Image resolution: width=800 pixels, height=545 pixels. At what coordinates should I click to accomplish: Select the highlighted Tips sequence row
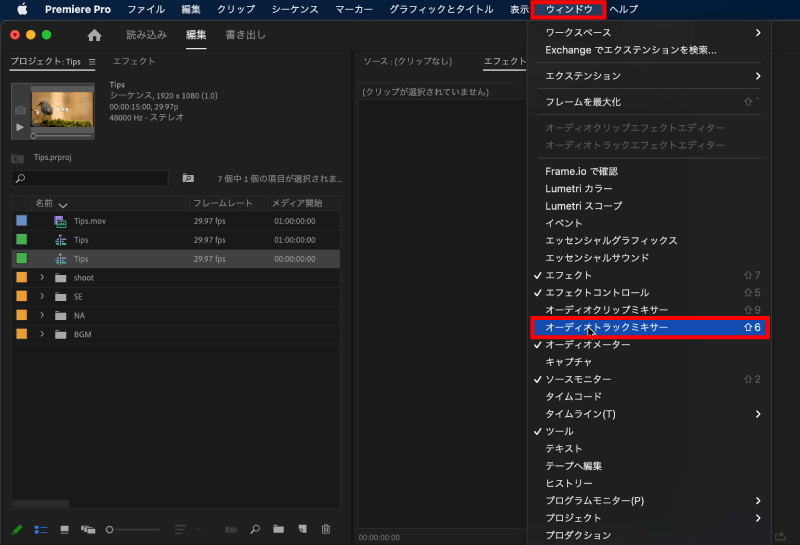(x=176, y=259)
